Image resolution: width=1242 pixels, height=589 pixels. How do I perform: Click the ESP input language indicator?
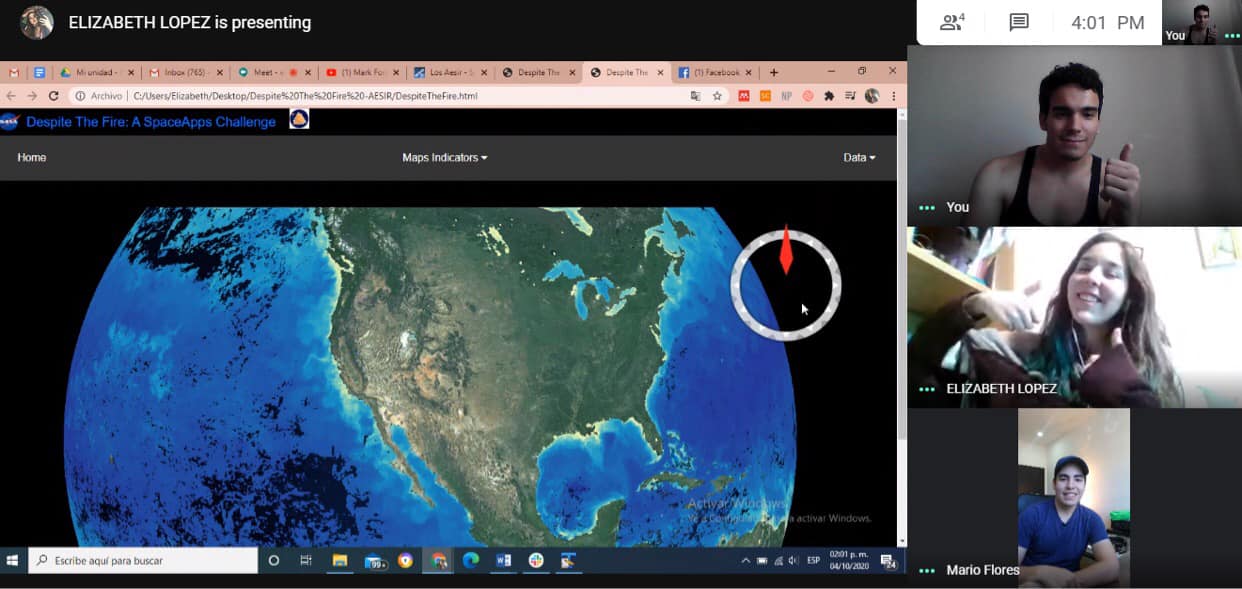pyautogui.click(x=813, y=561)
